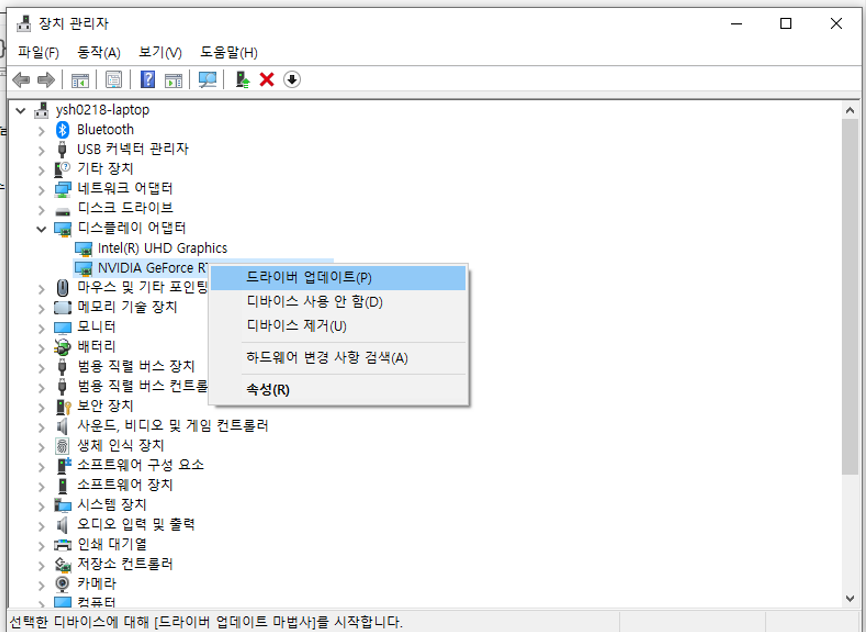Open the 동작(A) menu
This screenshot has width=866, height=632.
click(98, 52)
